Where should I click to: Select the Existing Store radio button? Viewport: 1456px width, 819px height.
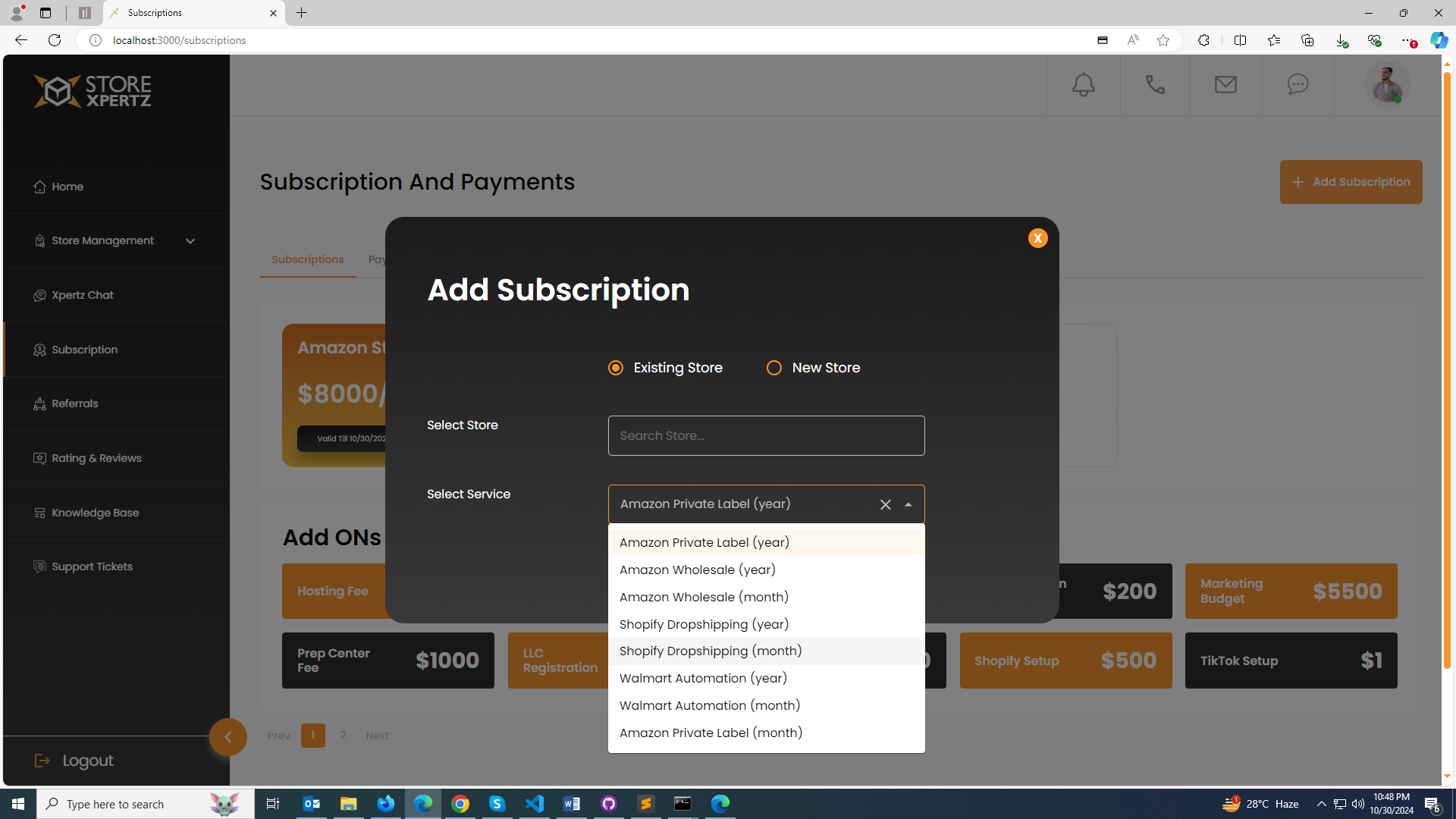click(616, 368)
